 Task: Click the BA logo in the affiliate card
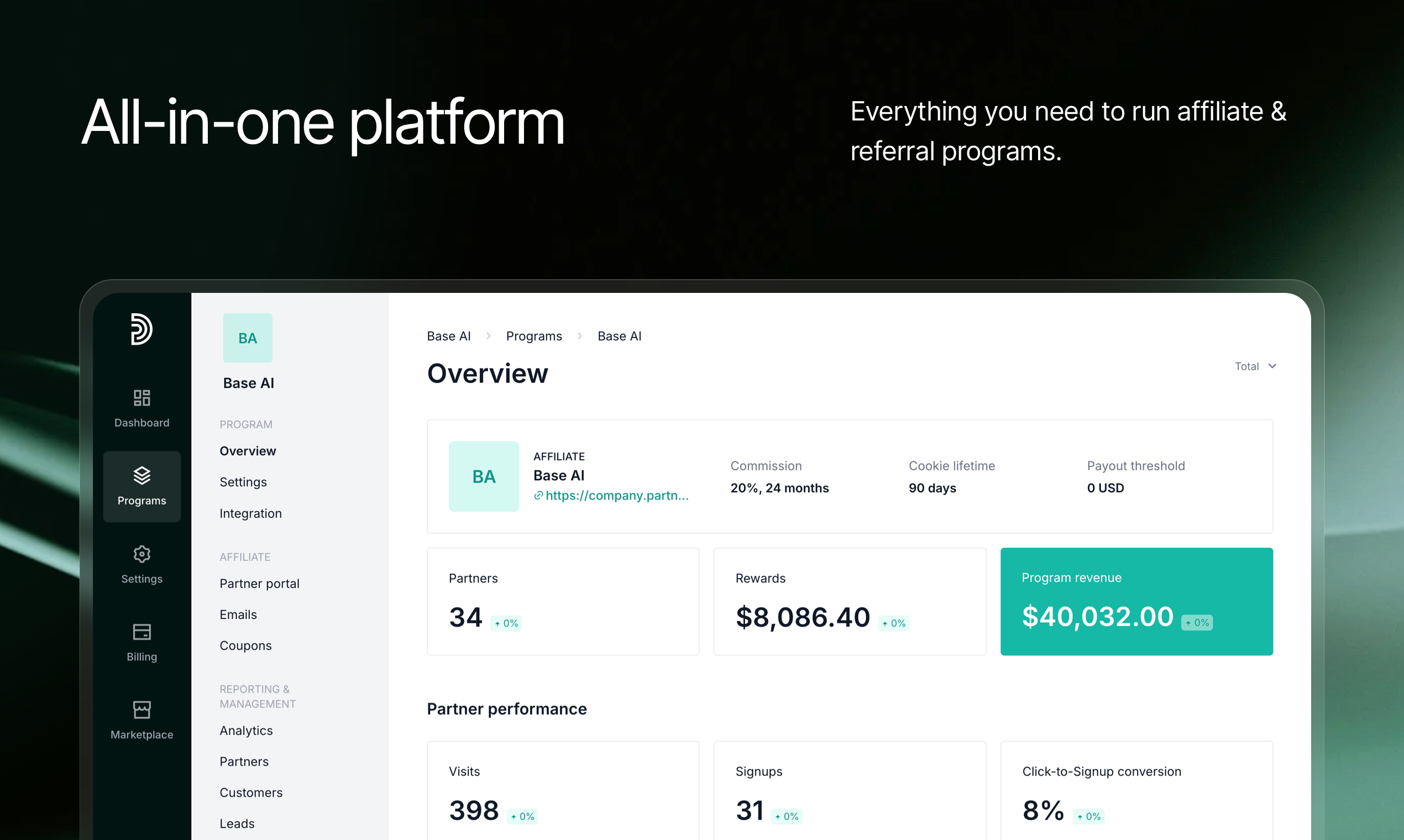click(484, 476)
